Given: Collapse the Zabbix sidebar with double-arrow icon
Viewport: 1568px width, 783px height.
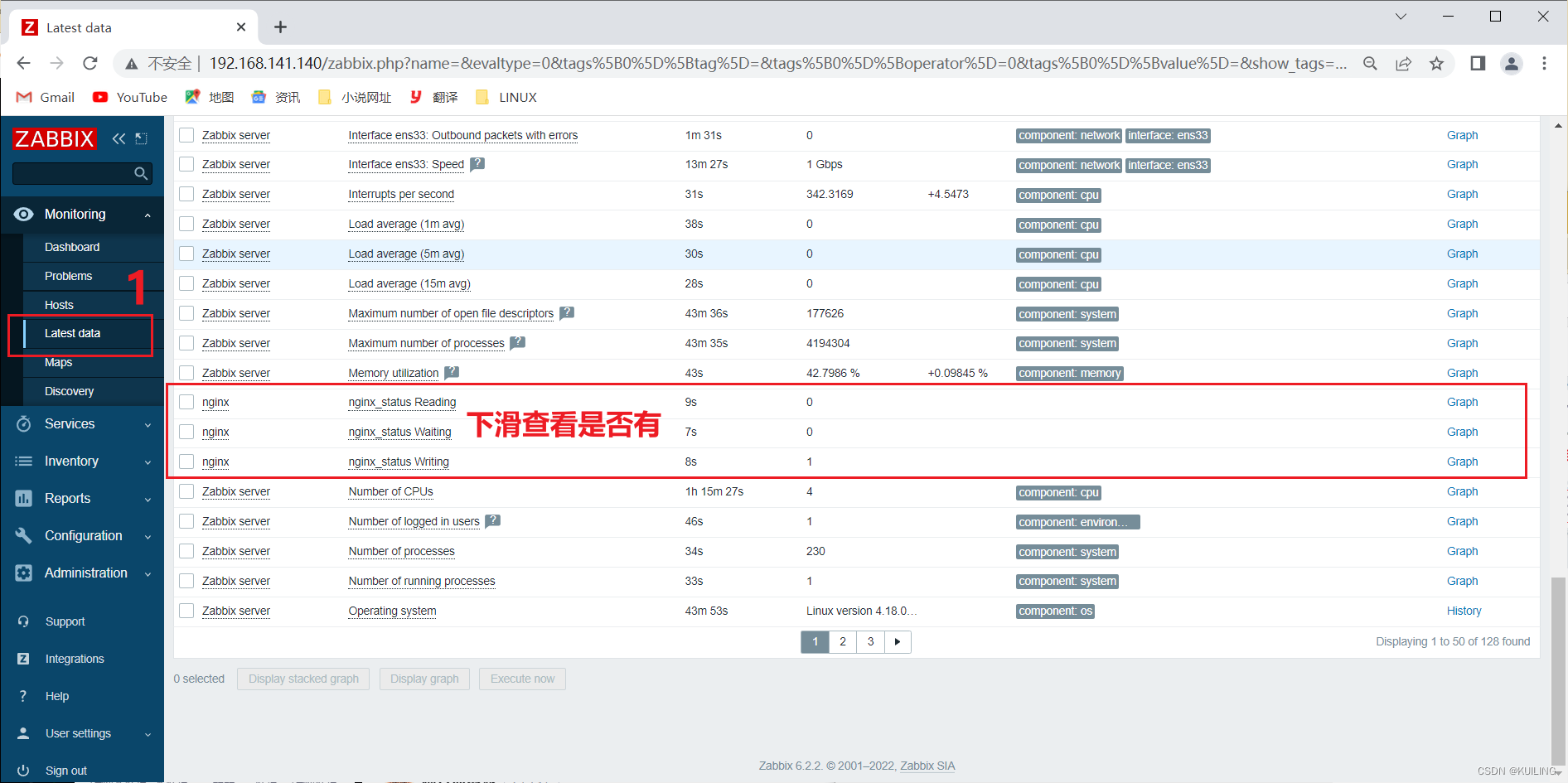Looking at the screenshot, I should (119, 138).
